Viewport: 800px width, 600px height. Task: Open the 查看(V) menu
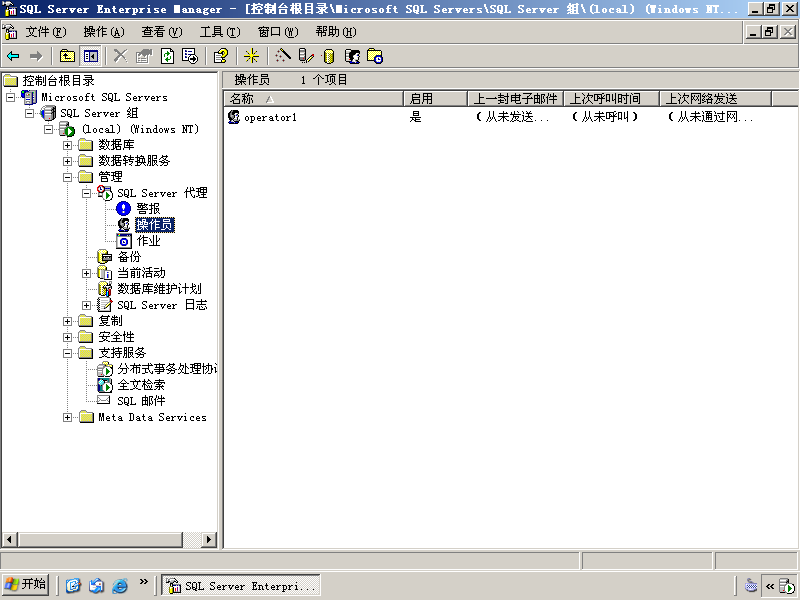tap(162, 32)
